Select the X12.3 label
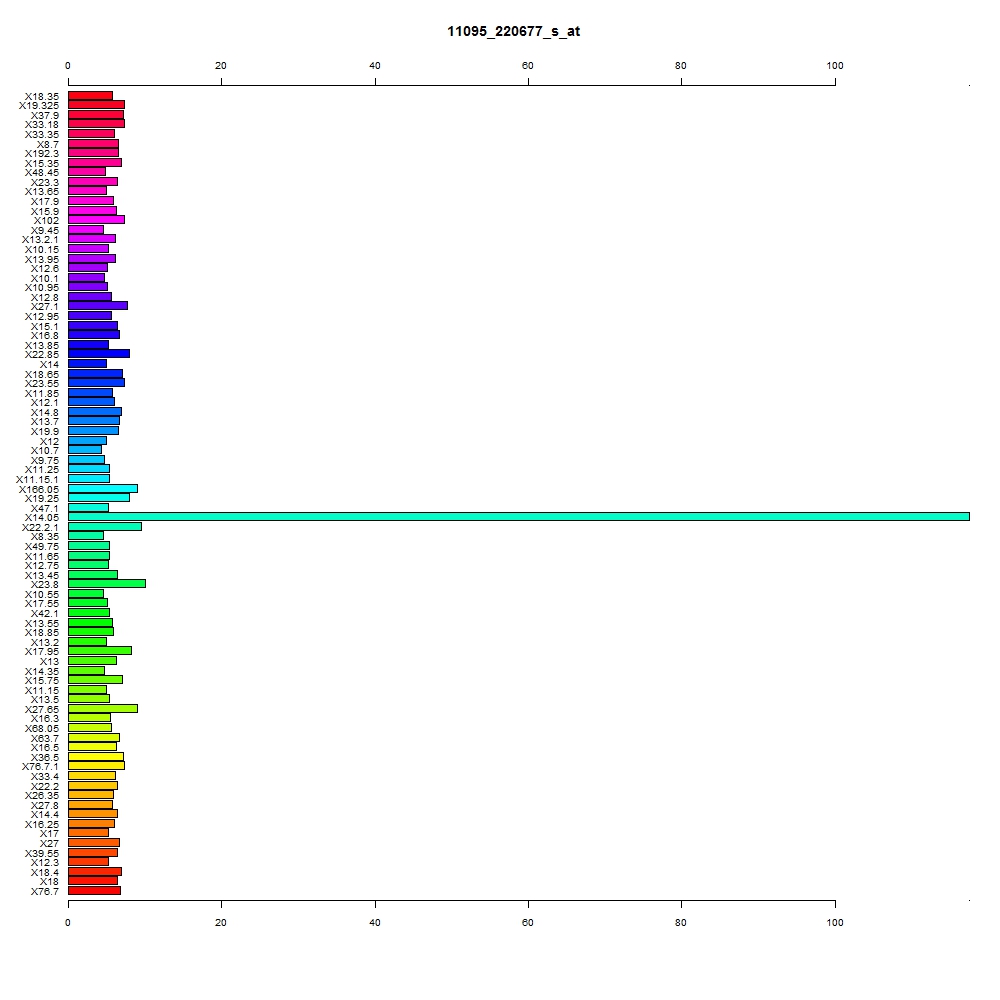The image size is (1000, 1000). coord(45,862)
